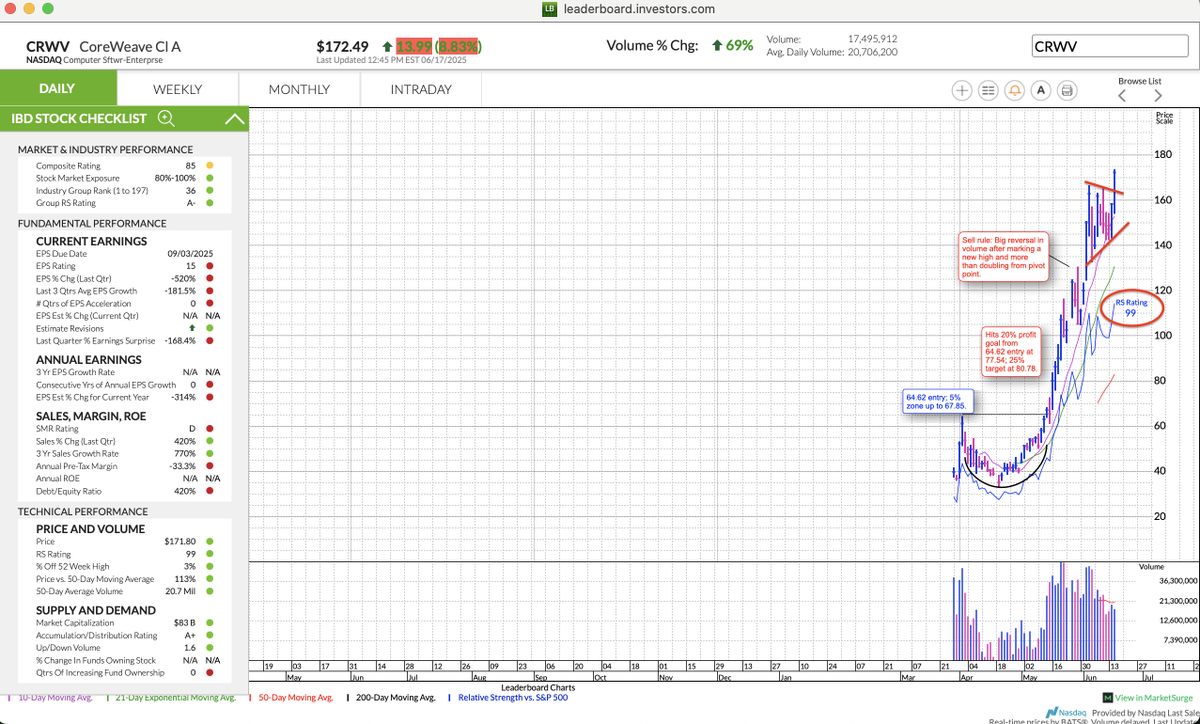Click the Estimate Revisions up arrow
Image resolution: width=1200 pixels, height=724 pixels.
(x=193, y=328)
